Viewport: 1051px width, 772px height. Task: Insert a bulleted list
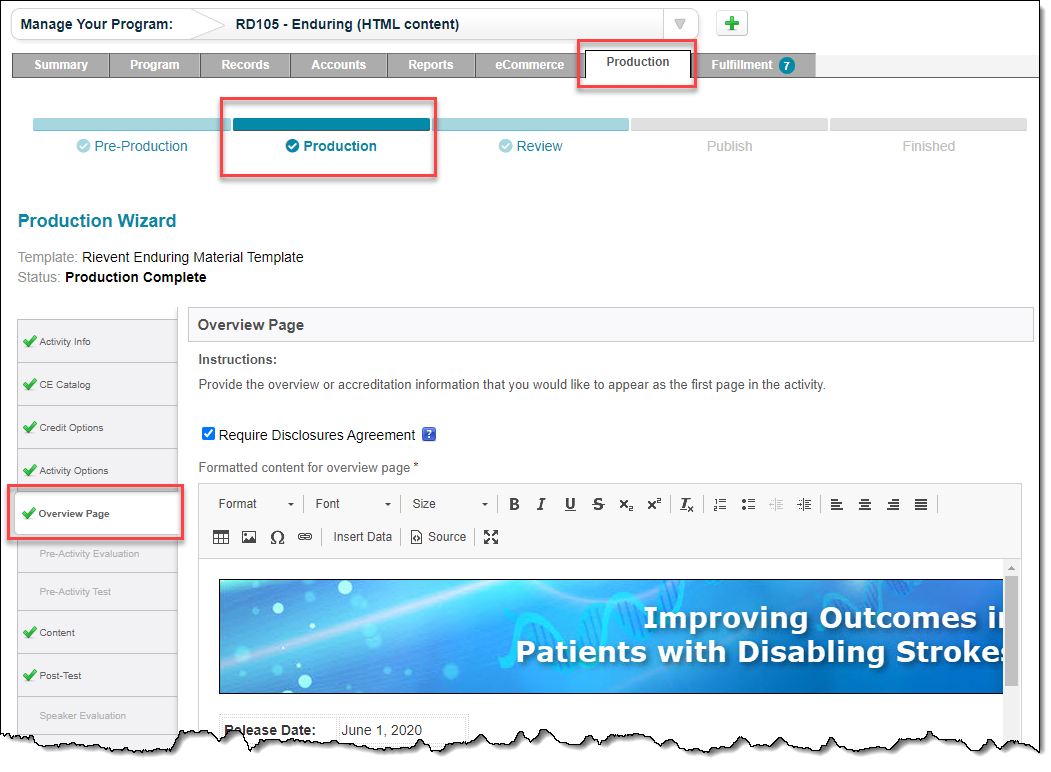(x=748, y=504)
